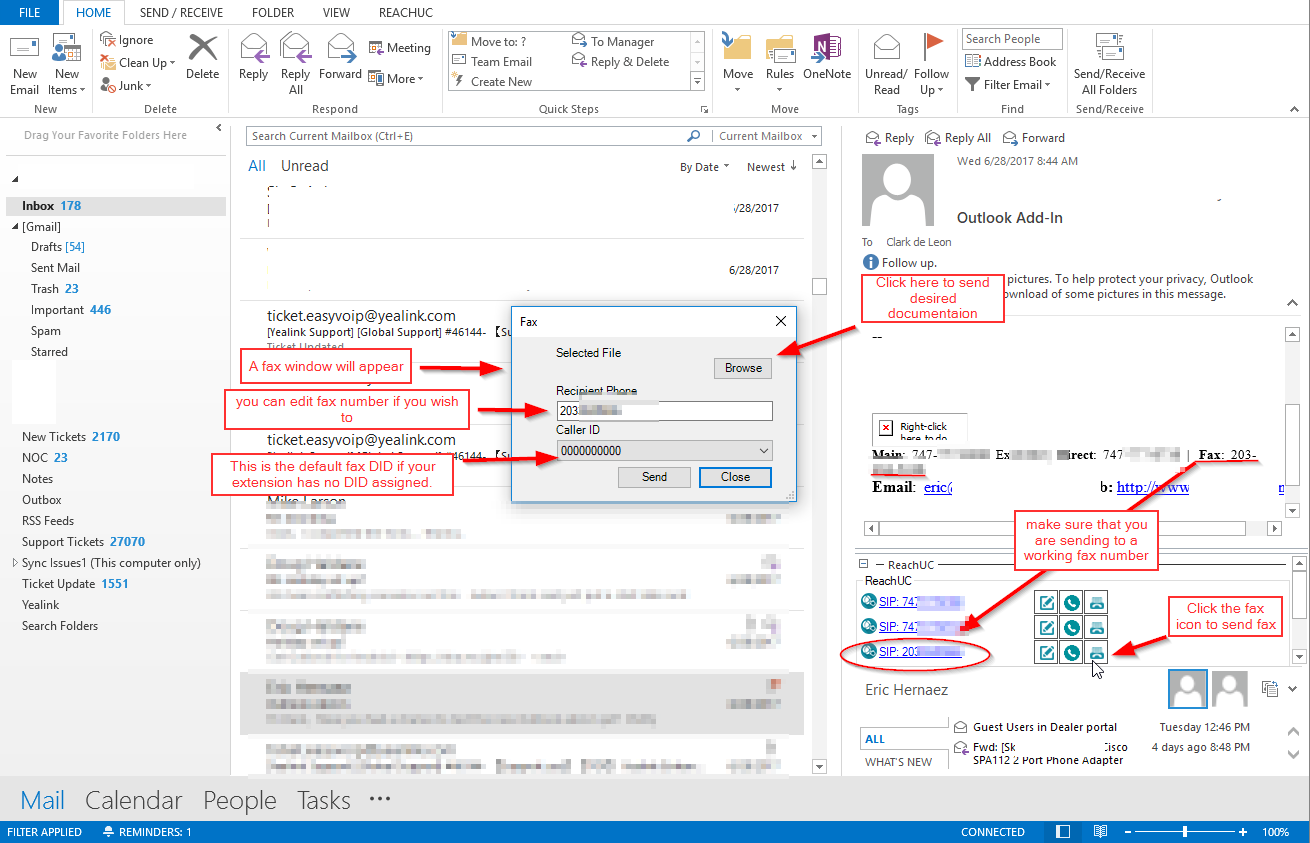Open WHAT'S NEW in people pane
1310x843 pixels.
pos(898,762)
